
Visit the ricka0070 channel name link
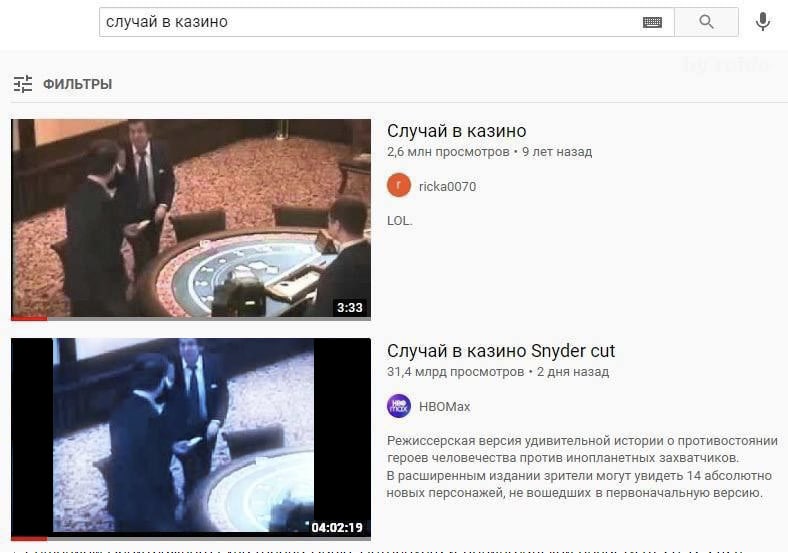click(447, 187)
